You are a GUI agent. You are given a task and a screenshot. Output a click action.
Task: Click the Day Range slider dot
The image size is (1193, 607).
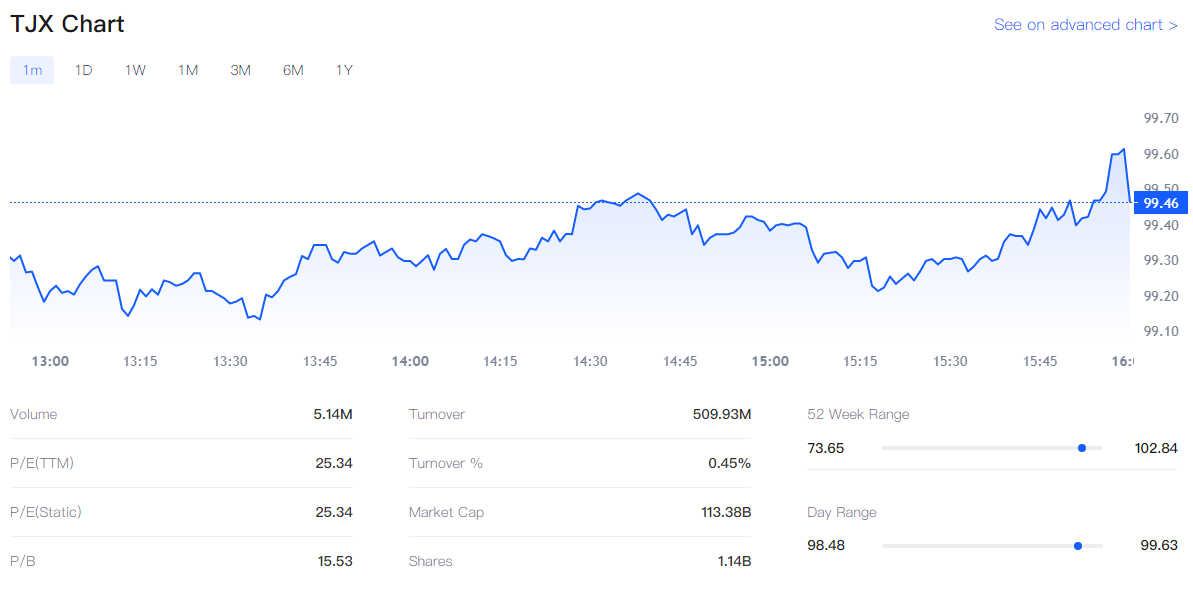click(1077, 546)
